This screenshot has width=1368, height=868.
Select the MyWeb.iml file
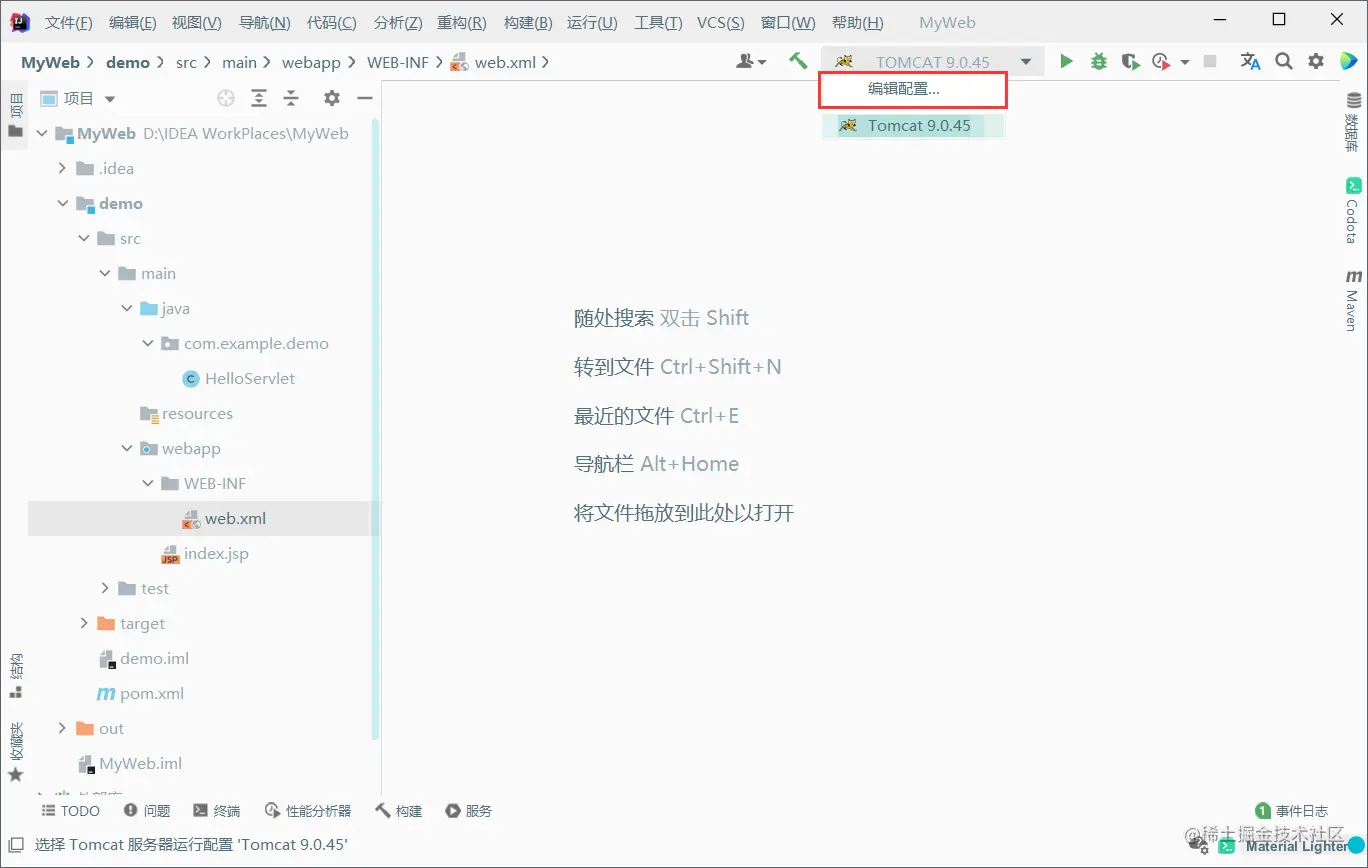pyautogui.click(x=130, y=763)
